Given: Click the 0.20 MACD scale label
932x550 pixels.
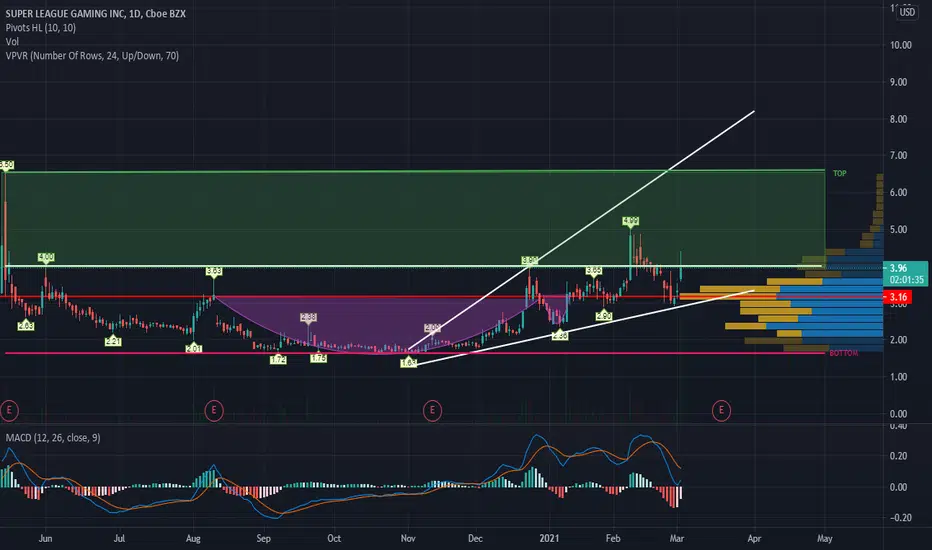Looking at the screenshot, I should 898,456.
